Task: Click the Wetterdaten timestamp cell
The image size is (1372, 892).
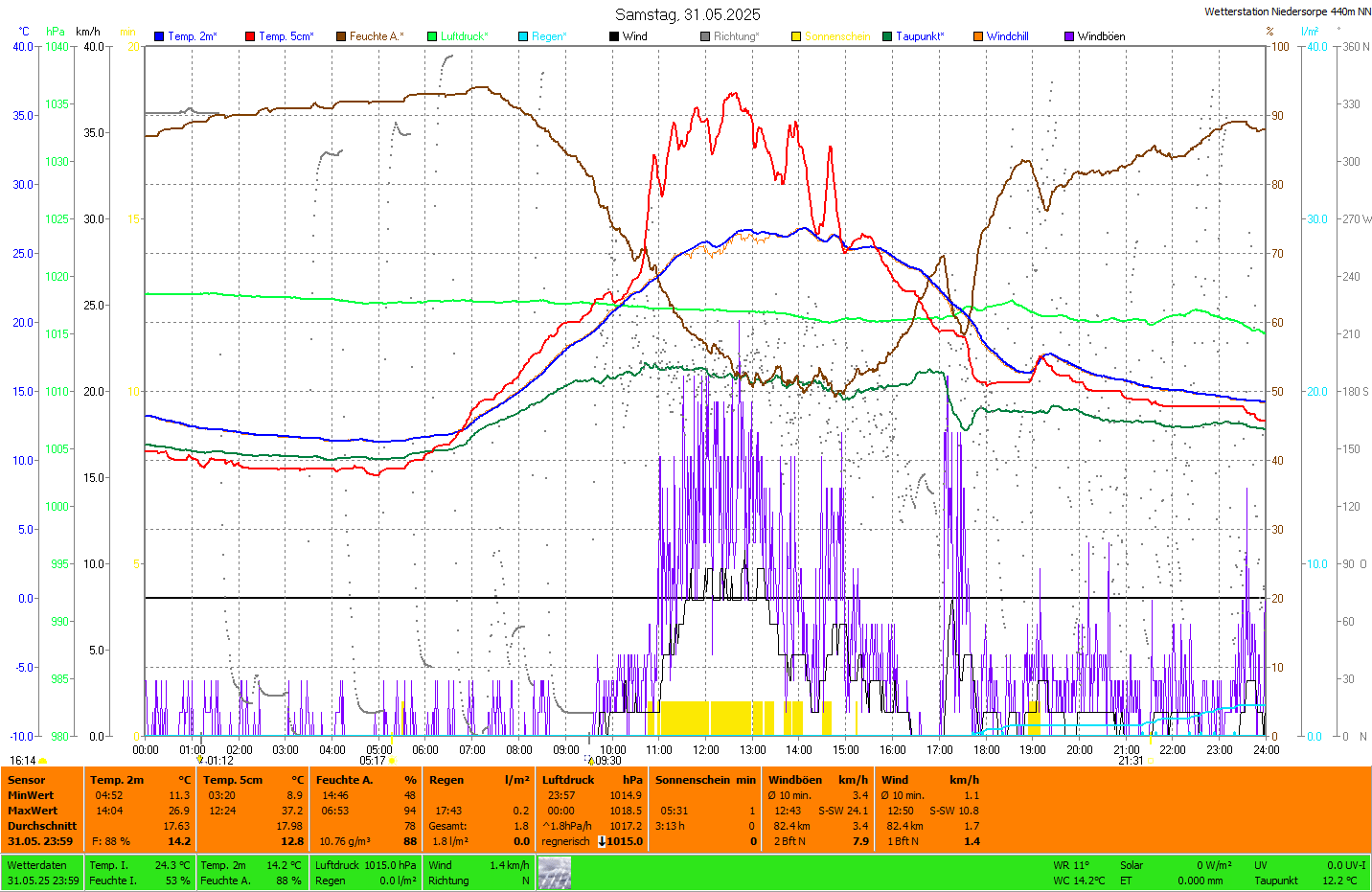Action: click(x=42, y=873)
